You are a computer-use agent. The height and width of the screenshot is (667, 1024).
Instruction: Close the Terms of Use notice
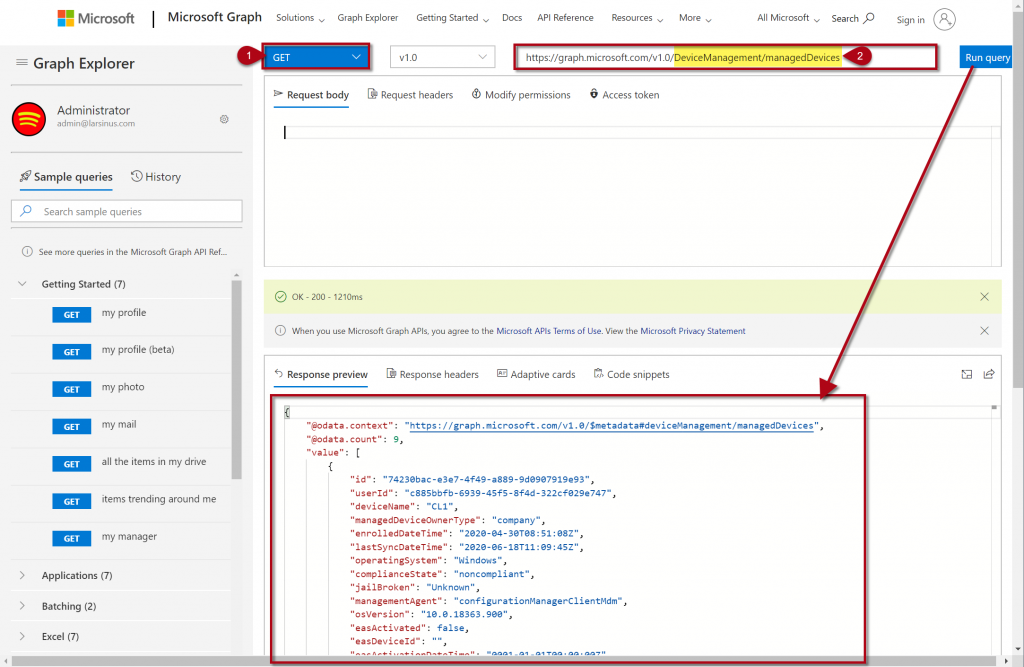tap(984, 331)
